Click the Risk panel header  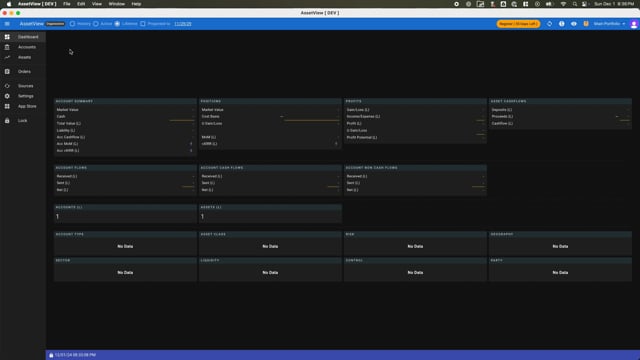click(x=415, y=234)
